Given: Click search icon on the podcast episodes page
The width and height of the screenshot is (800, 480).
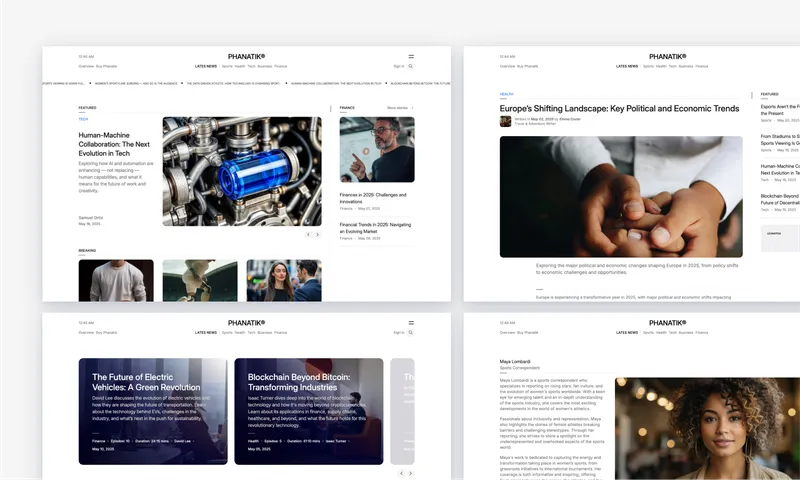Looking at the screenshot, I should click(x=411, y=332).
